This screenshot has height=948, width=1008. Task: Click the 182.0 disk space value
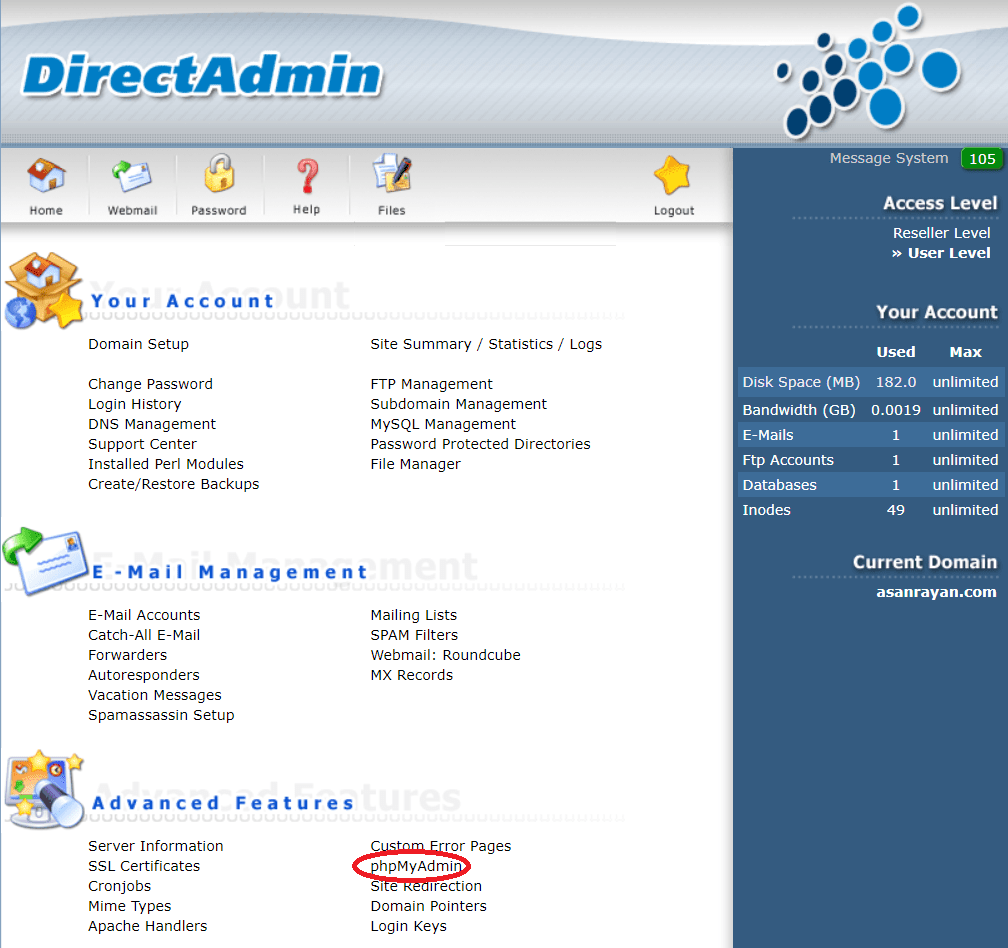coord(896,382)
